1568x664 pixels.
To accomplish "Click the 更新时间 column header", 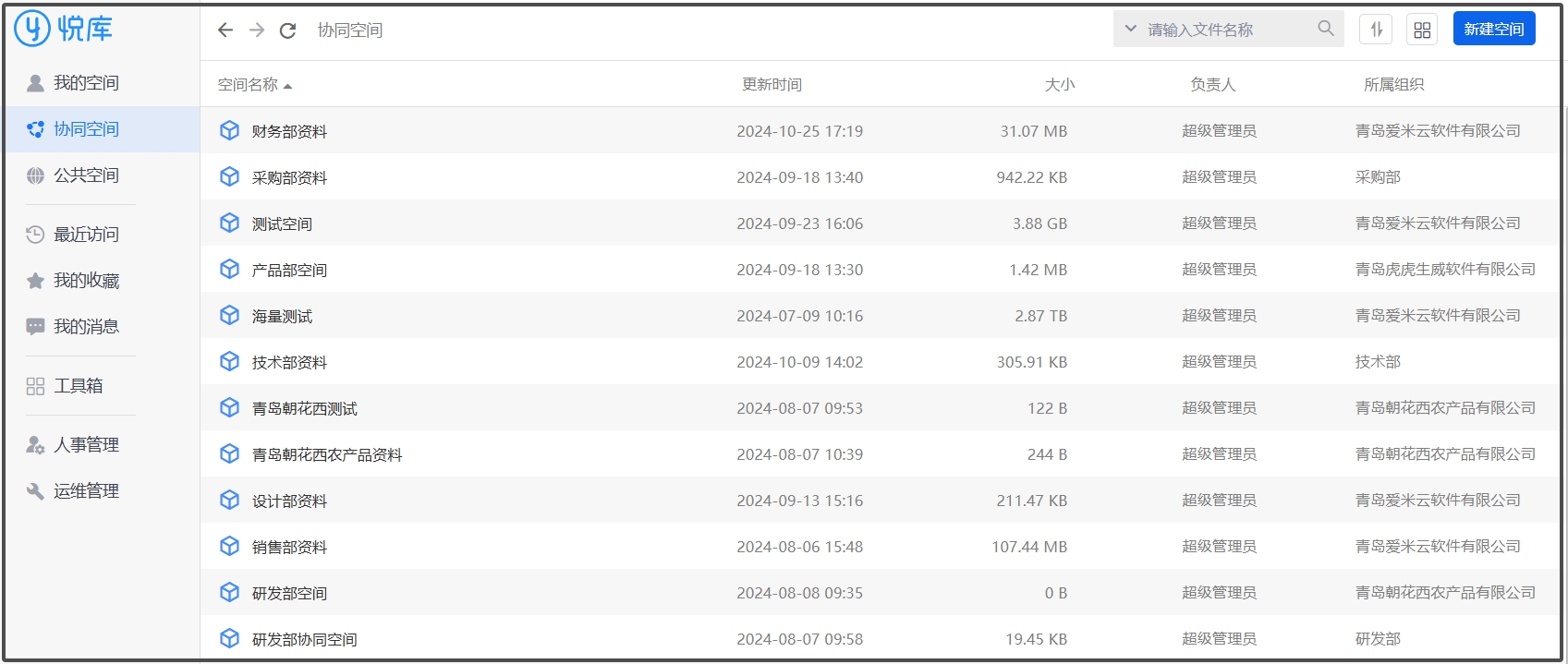I will pyautogui.click(x=772, y=85).
